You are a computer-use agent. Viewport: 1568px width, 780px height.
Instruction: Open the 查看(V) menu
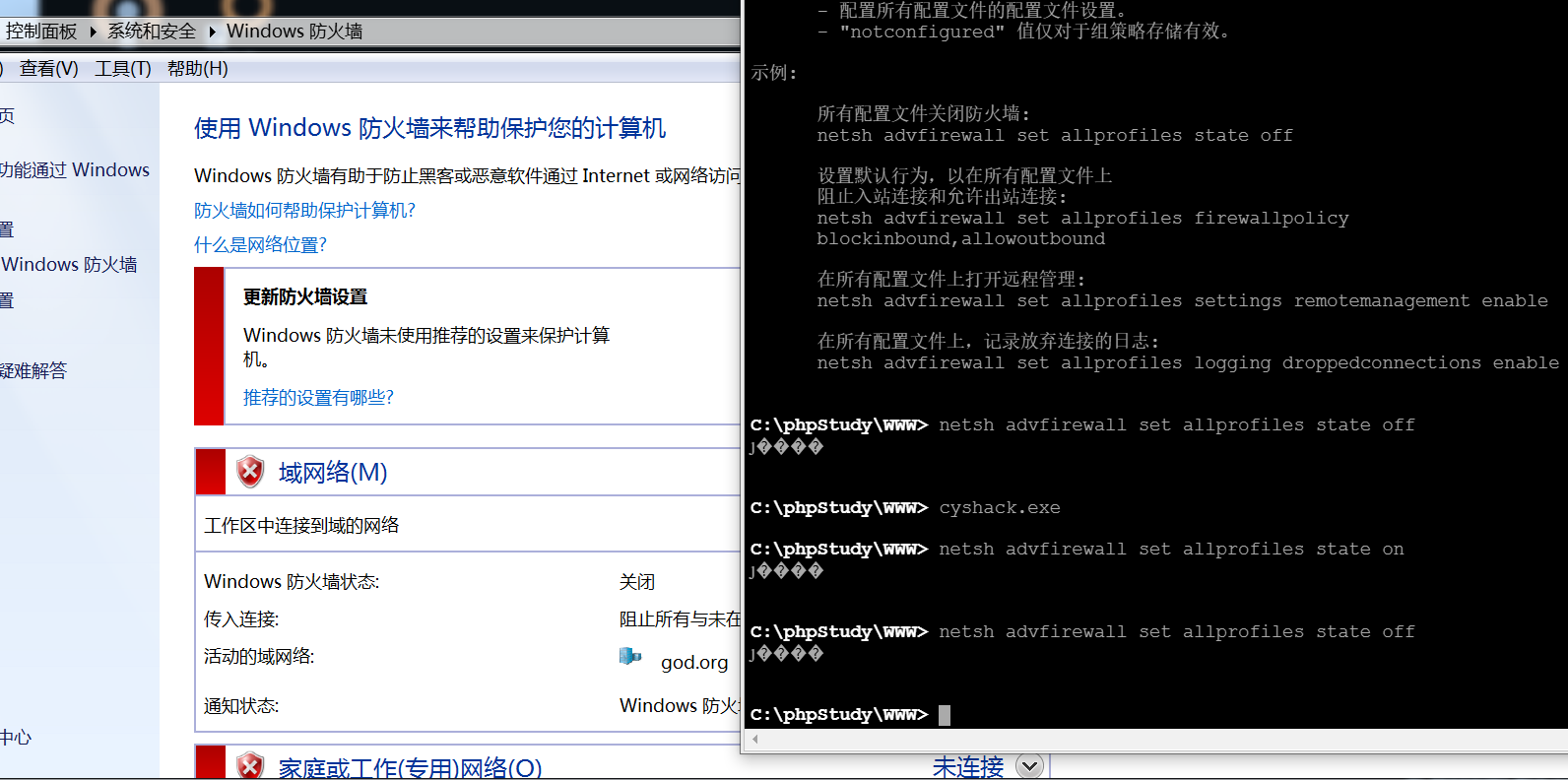48,69
